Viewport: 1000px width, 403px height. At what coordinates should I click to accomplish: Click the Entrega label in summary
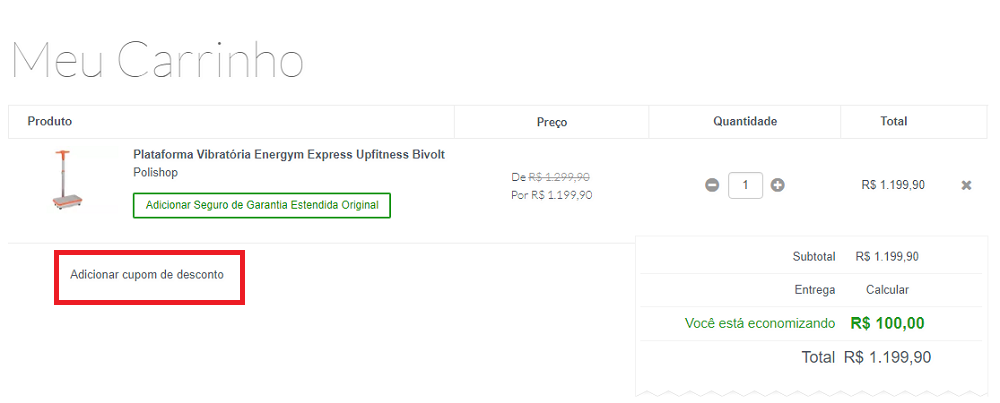point(815,290)
